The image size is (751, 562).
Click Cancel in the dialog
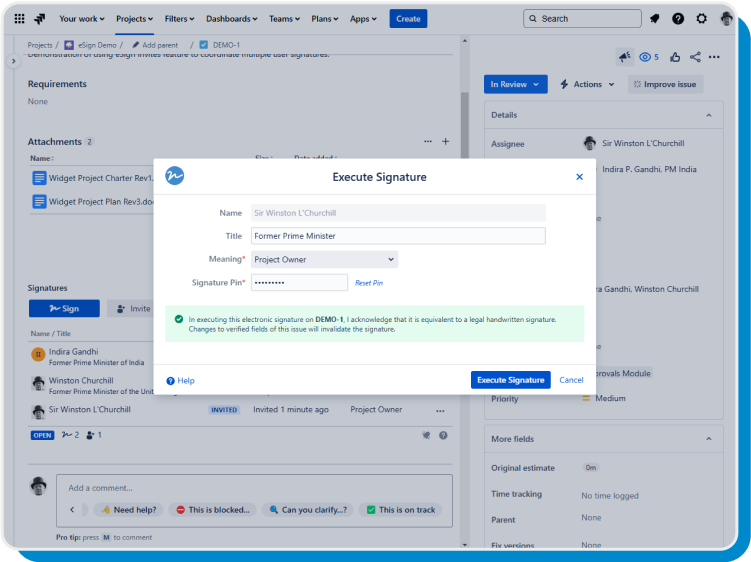(x=571, y=380)
